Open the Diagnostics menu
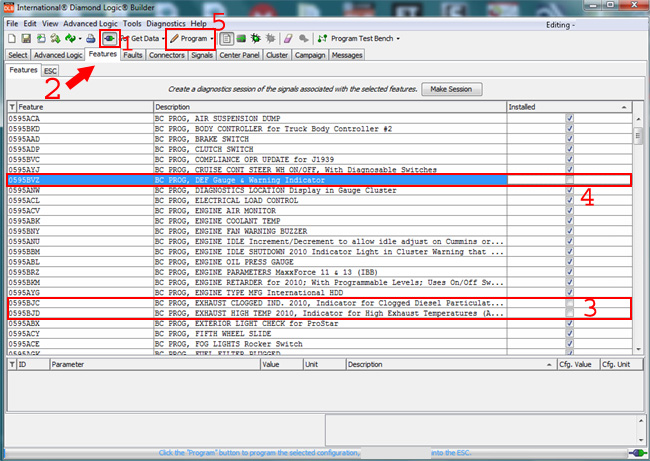Image resolution: width=650 pixels, height=461 pixels. 166,24
